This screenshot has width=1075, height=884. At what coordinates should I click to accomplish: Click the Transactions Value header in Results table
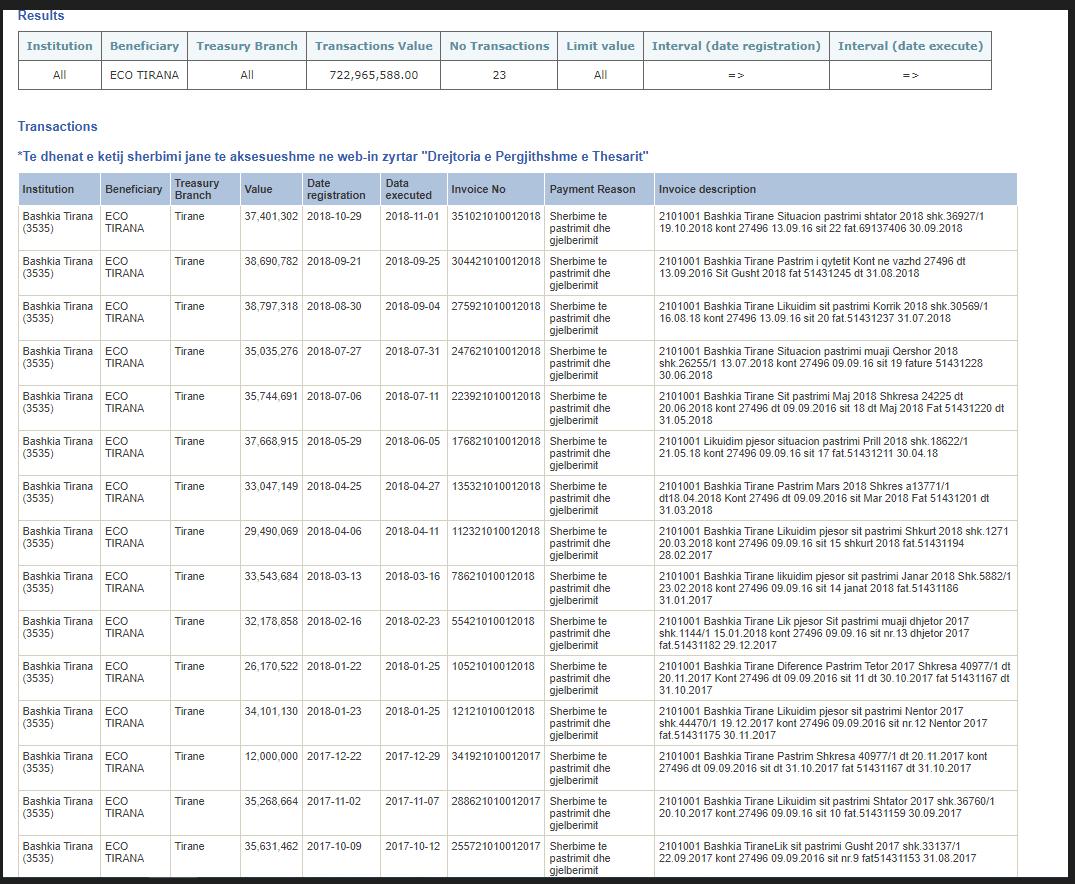tap(373, 46)
